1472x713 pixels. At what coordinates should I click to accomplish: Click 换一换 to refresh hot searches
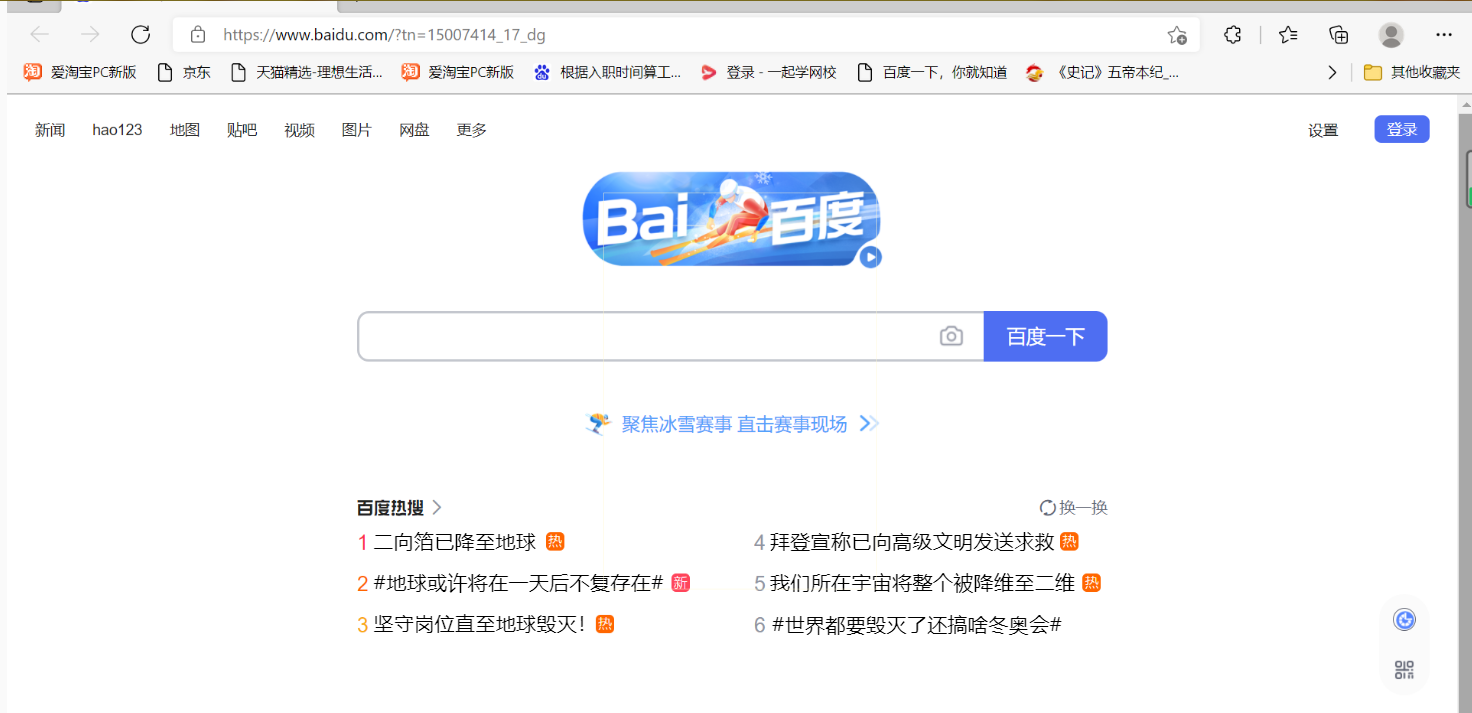coord(1074,507)
